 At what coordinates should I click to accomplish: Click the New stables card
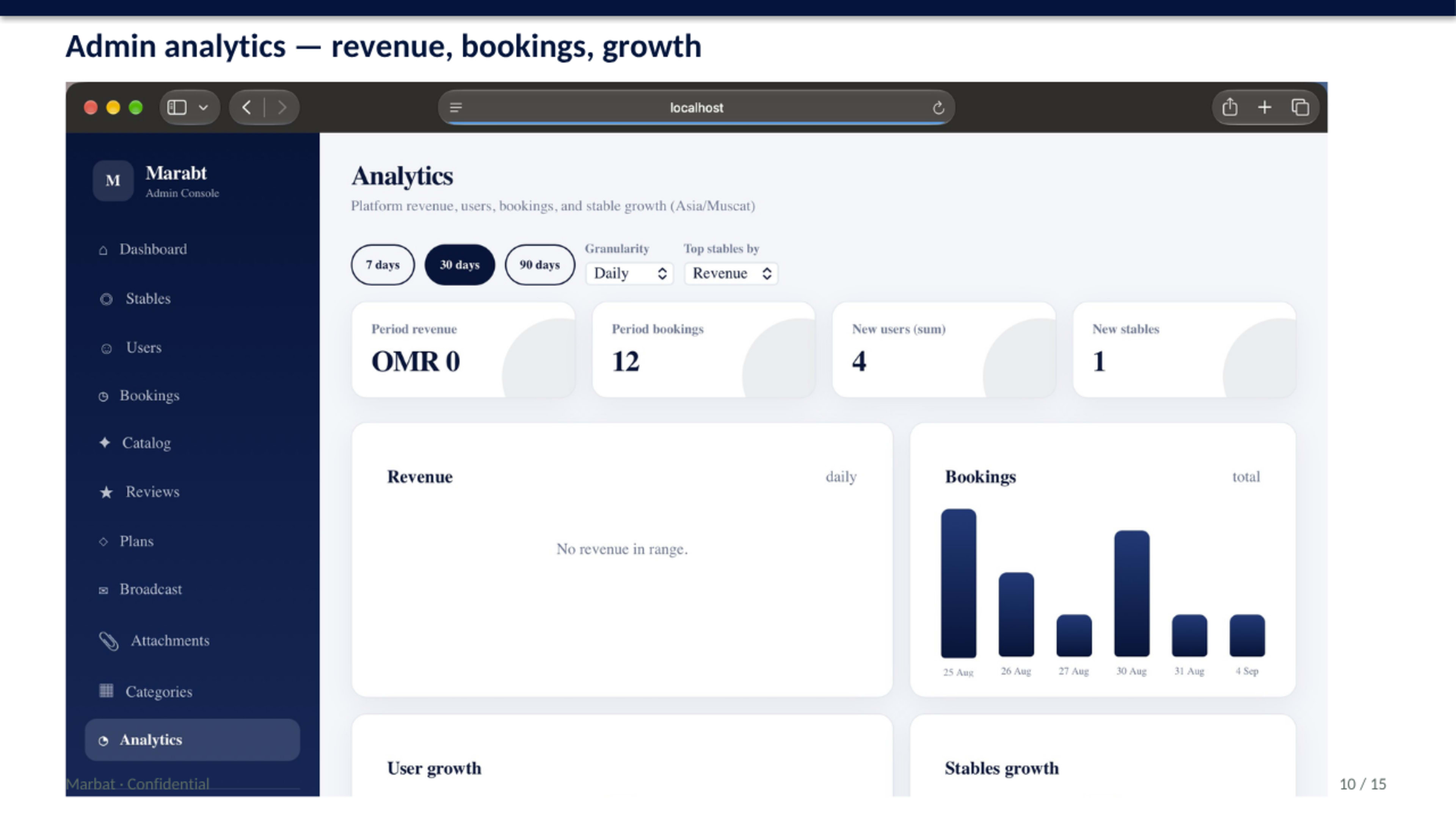tap(1184, 349)
